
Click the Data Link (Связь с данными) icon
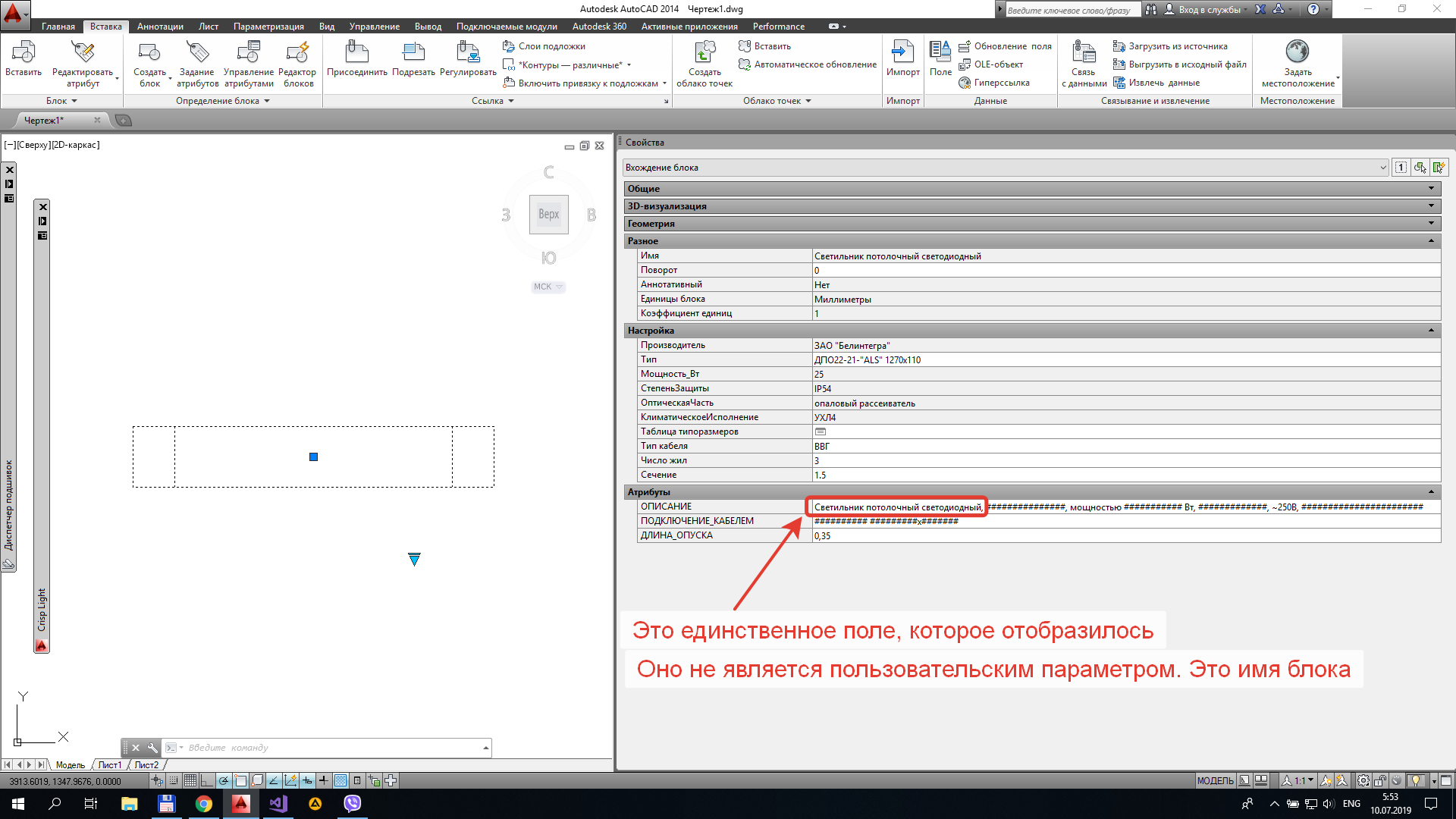tap(1084, 53)
